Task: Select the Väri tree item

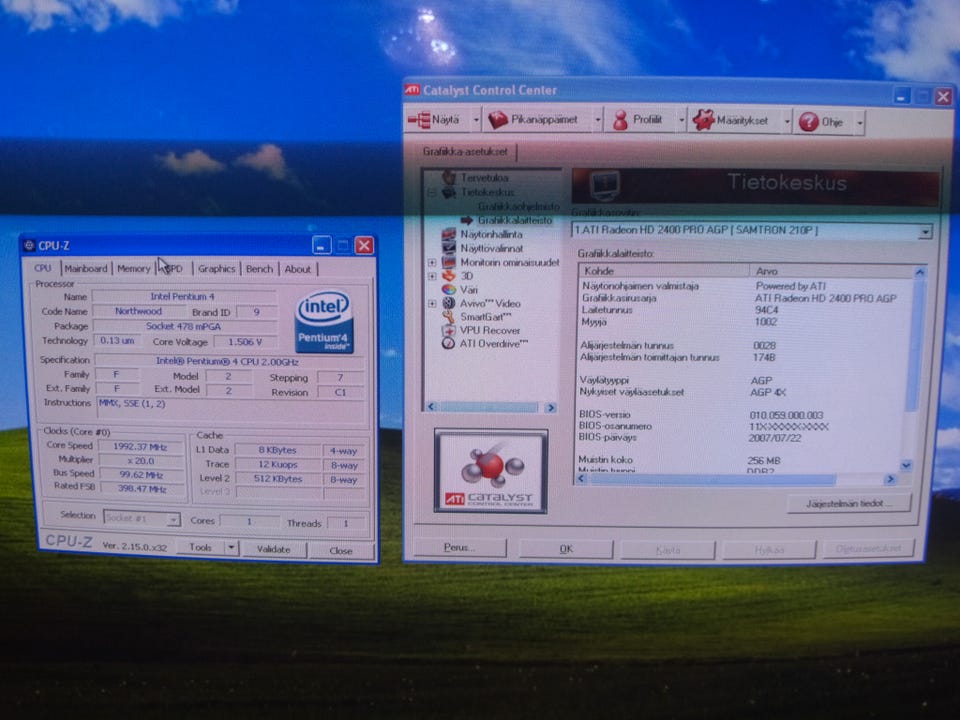Action: coord(468,290)
